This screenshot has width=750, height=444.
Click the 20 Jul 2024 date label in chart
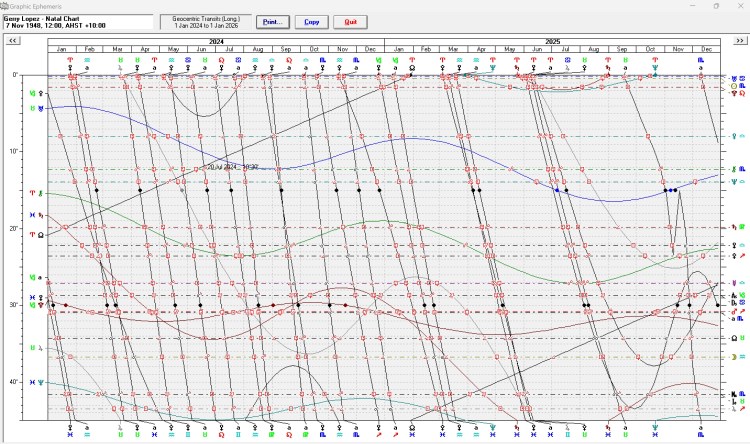click(x=232, y=166)
